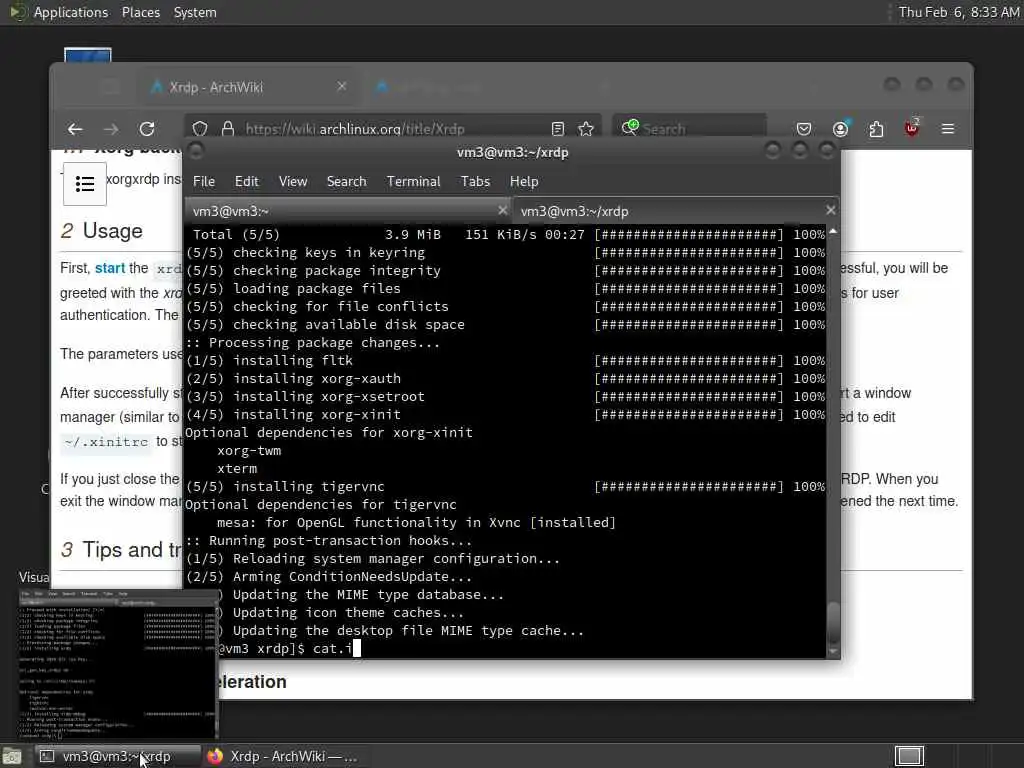Open the Terminal menu
Viewport: 1024px width, 768px height.
coord(413,182)
